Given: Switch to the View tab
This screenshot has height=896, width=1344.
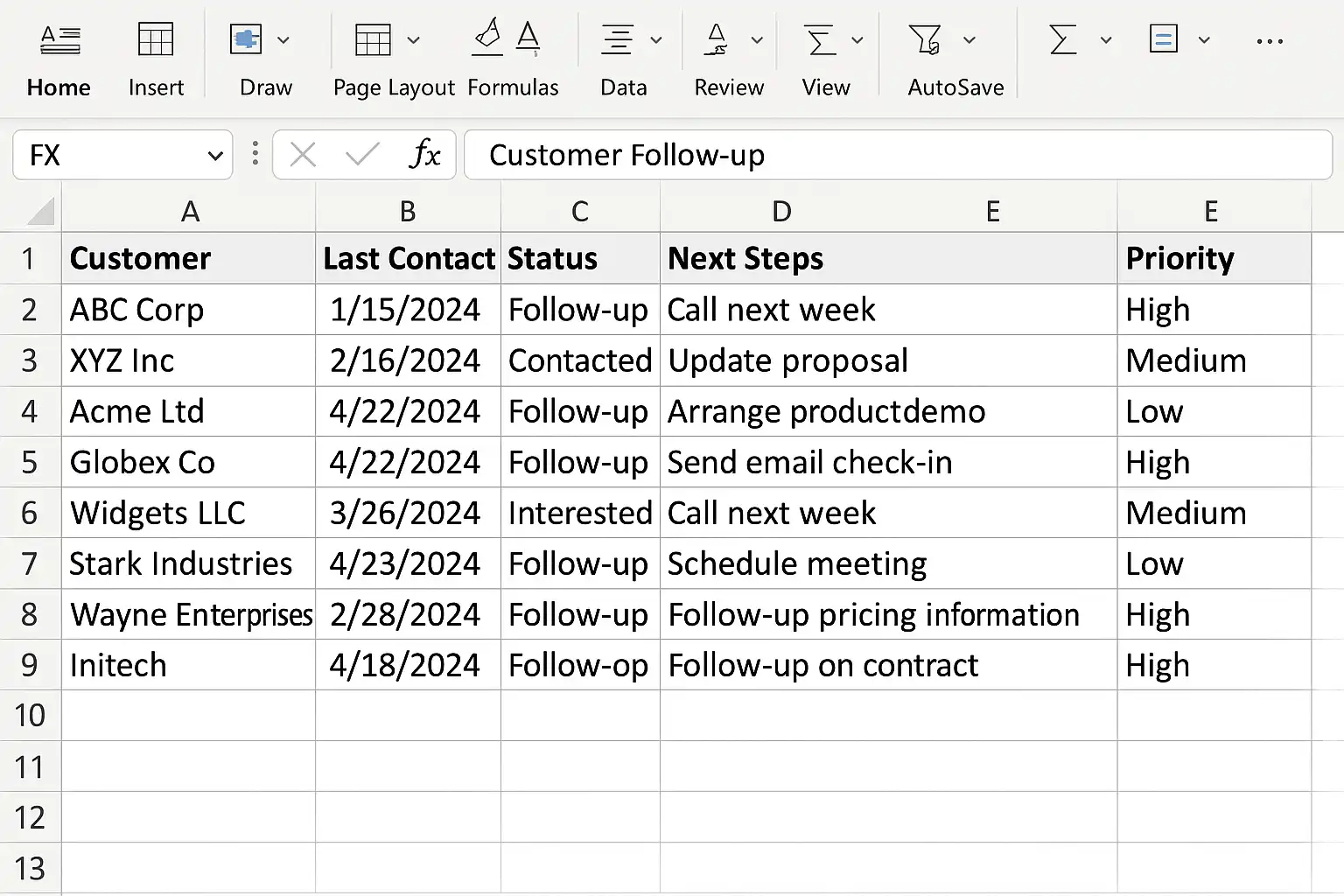Looking at the screenshot, I should (825, 87).
